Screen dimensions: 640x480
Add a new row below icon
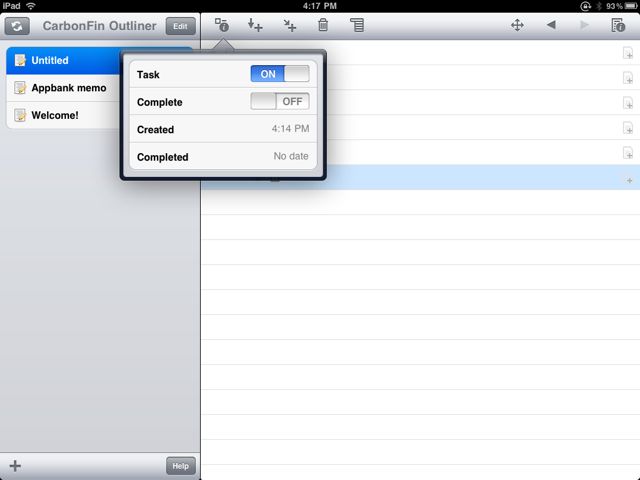(x=255, y=25)
